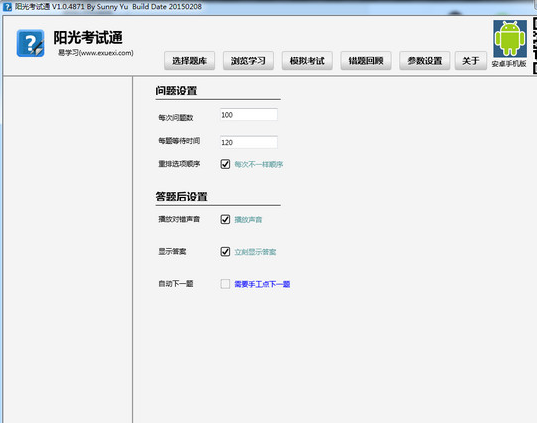The image size is (537, 423).
Task: Click the 重排选项顺序 label
Action: click(x=179, y=164)
